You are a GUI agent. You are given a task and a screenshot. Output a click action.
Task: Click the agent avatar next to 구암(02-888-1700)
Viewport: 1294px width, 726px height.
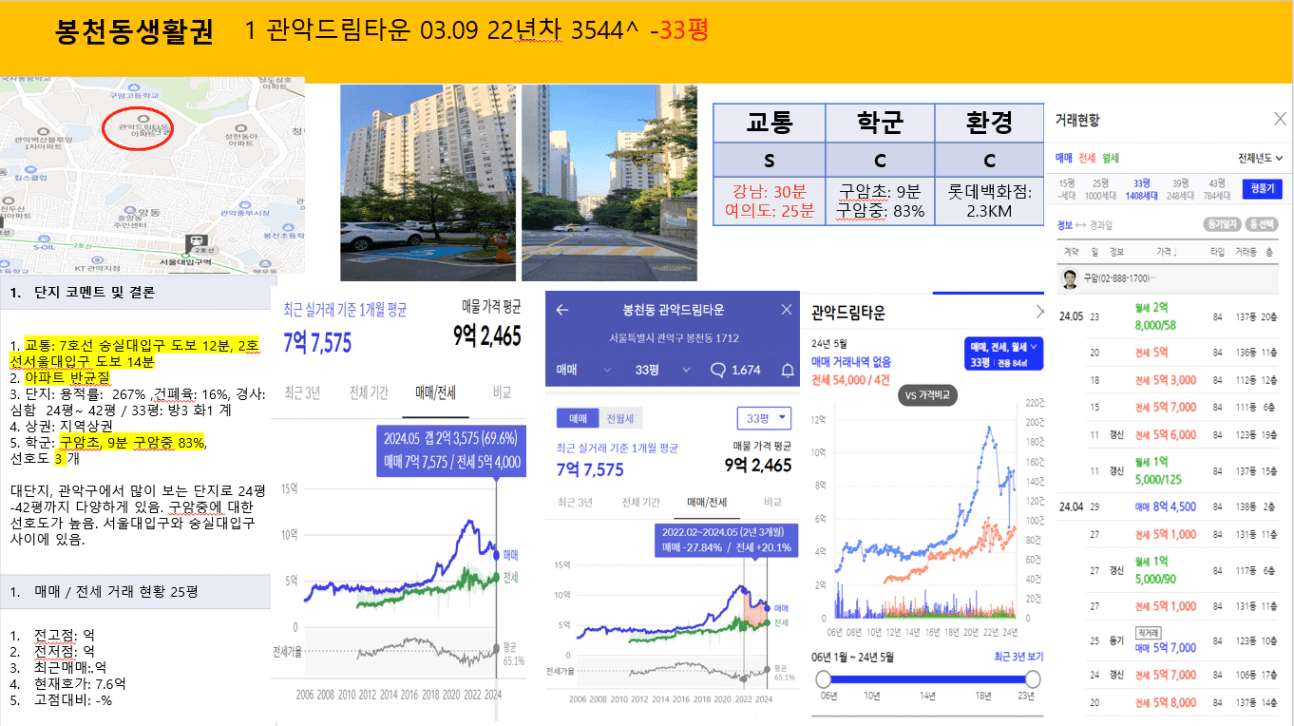point(1071,277)
